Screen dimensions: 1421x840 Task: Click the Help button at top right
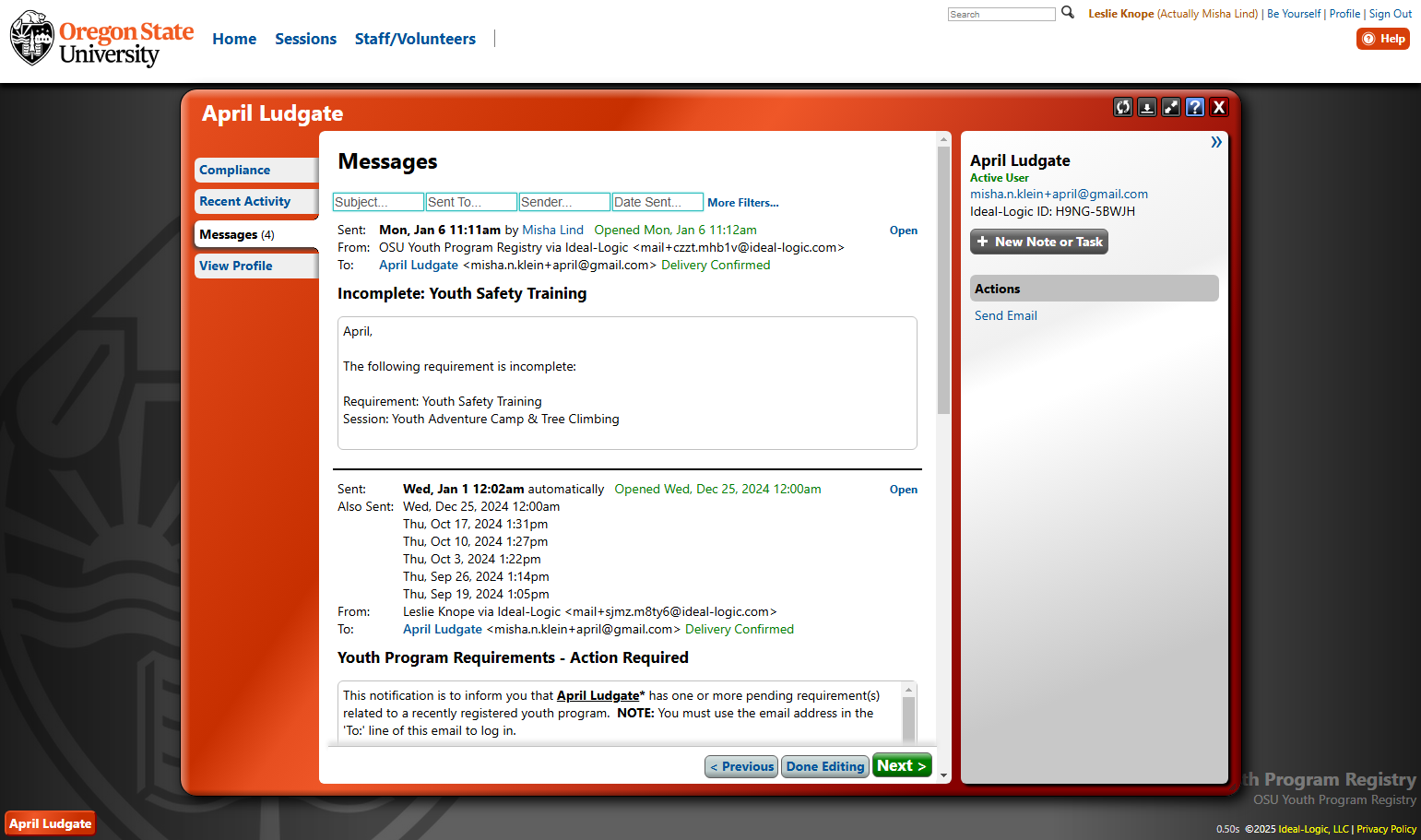click(x=1383, y=39)
